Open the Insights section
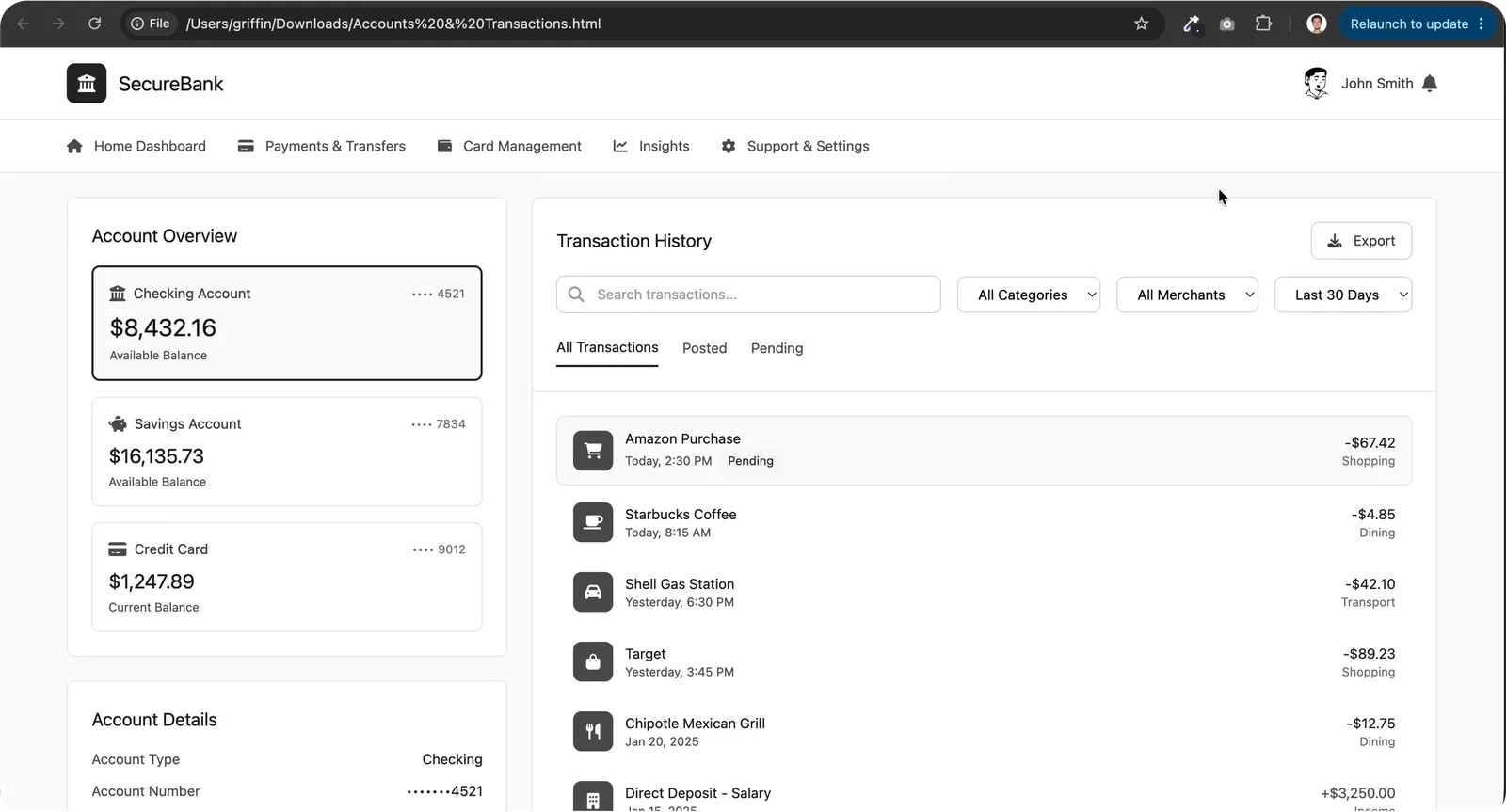1506x812 pixels. point(651,146)
